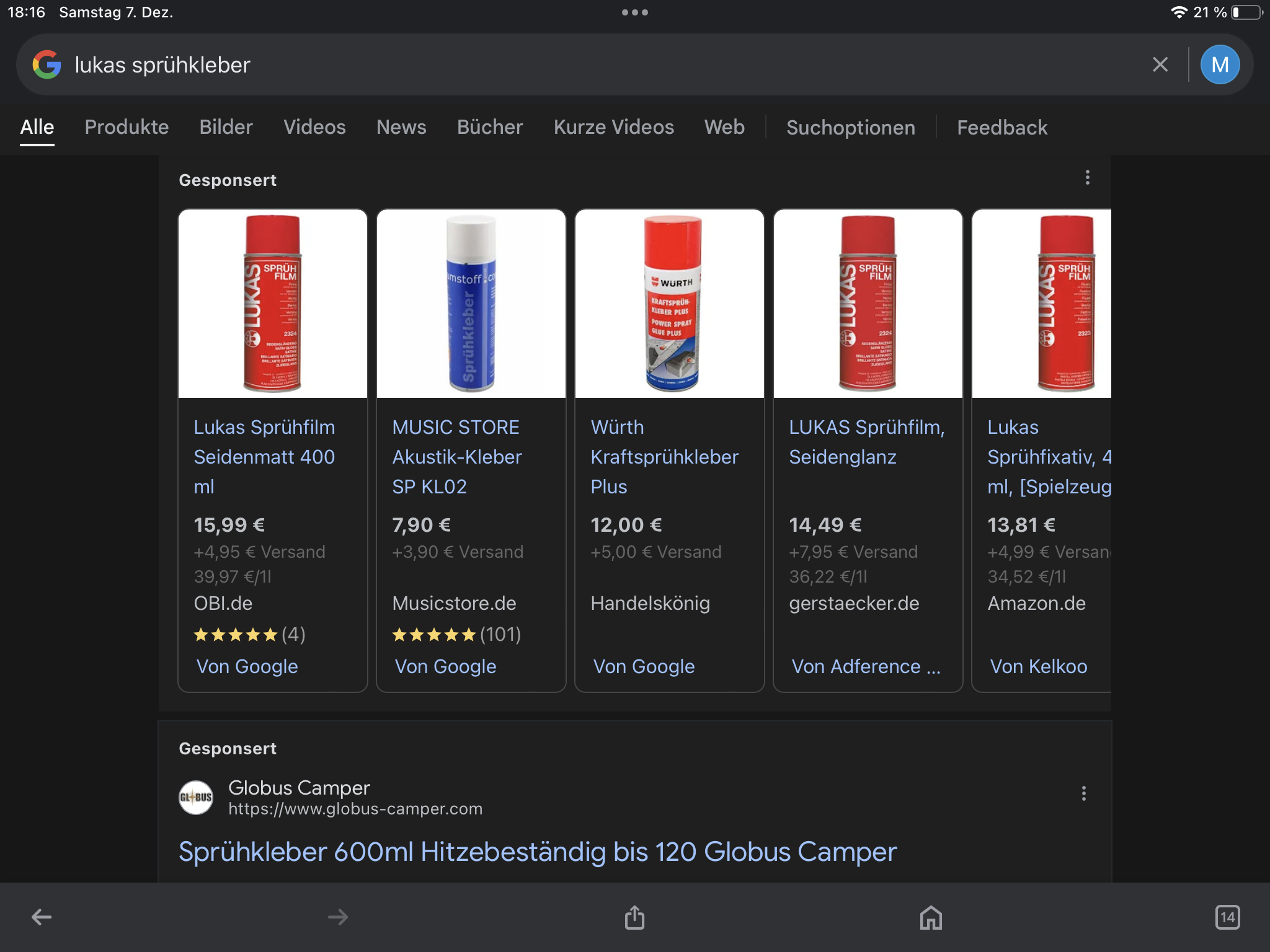Go forward with the right arrow
Image resolution: width=1270 pixels, height=952 pixels.
(338, 917)
